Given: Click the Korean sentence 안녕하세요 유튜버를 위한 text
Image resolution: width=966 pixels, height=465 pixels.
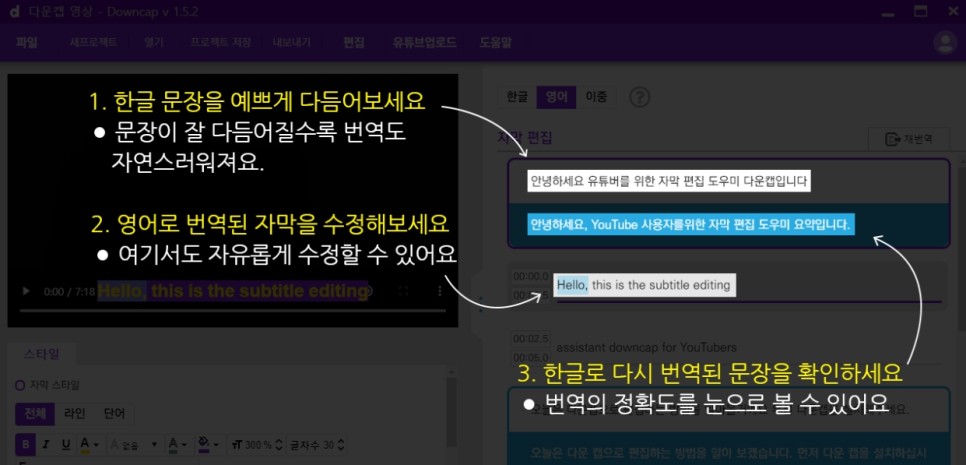Looking at the screenshot, I should coord(668,181).
